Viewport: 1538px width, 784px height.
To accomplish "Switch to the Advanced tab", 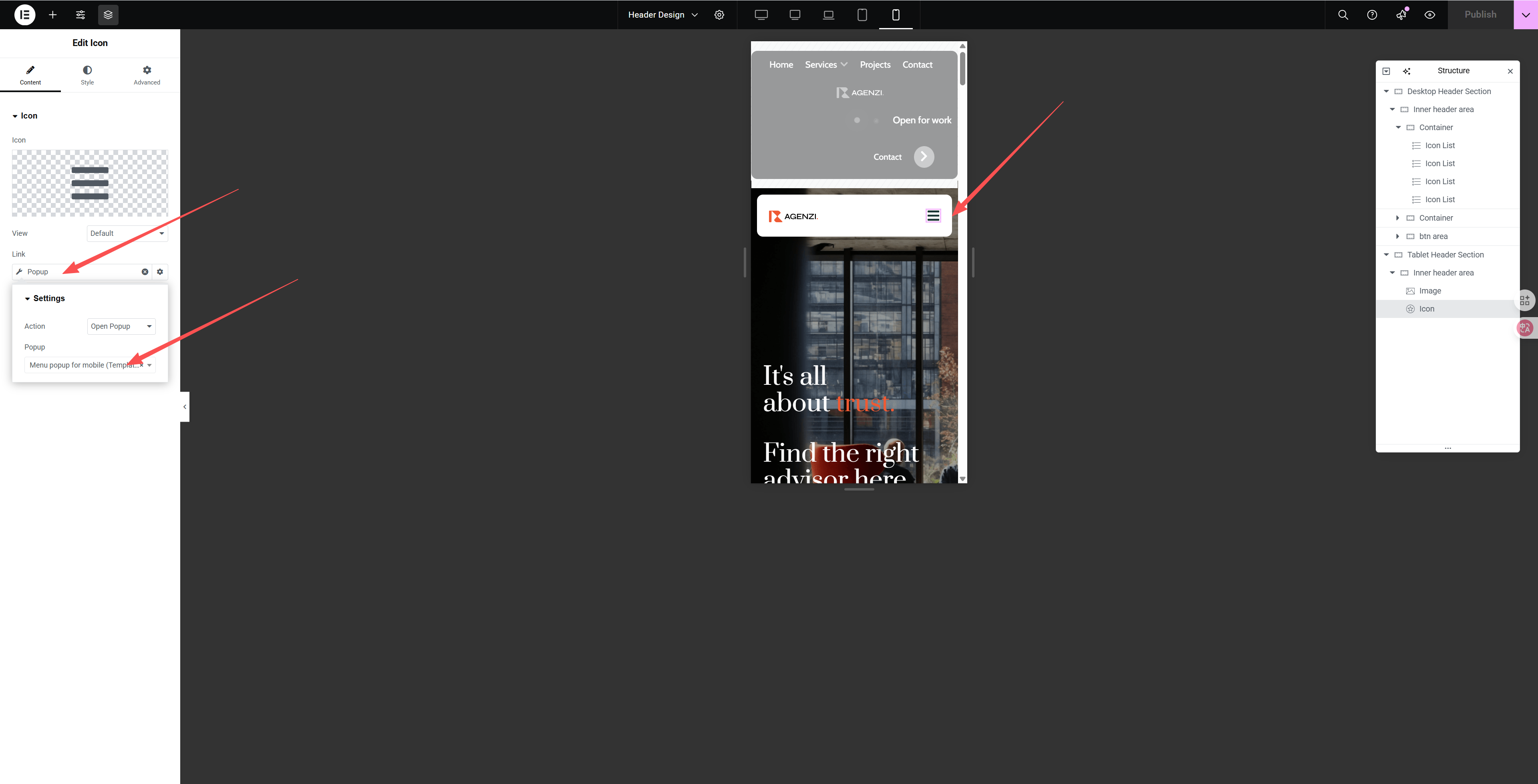I will pos(147,75).
